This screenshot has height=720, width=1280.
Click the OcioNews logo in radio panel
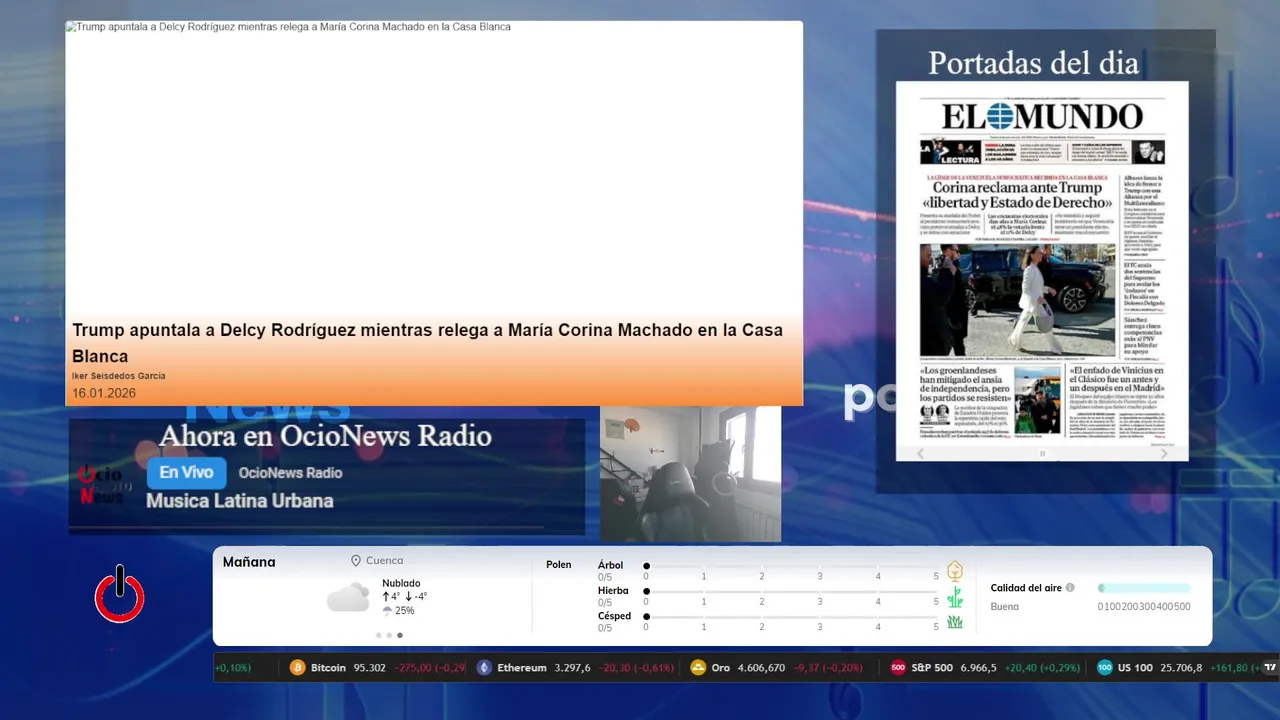point(102,484)
